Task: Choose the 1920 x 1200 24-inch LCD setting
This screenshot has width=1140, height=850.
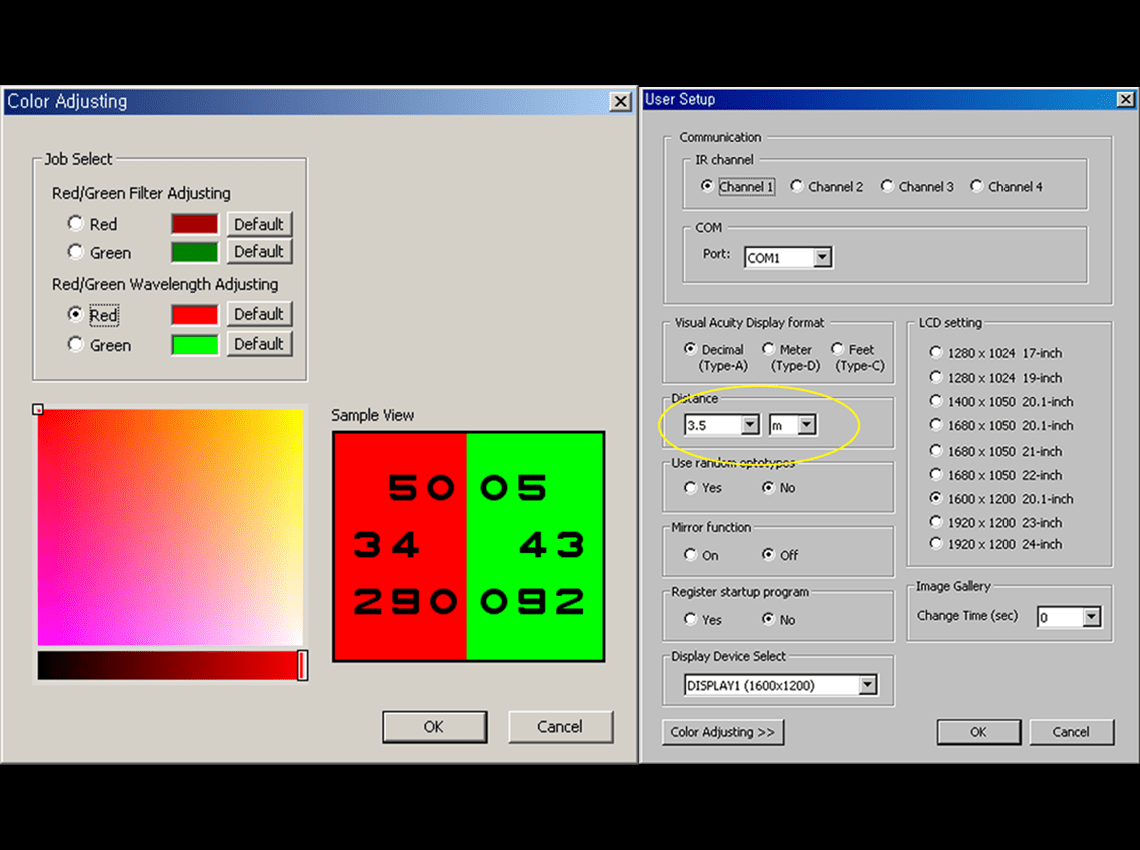Action: pyautogui.click(x=936, y=544)
